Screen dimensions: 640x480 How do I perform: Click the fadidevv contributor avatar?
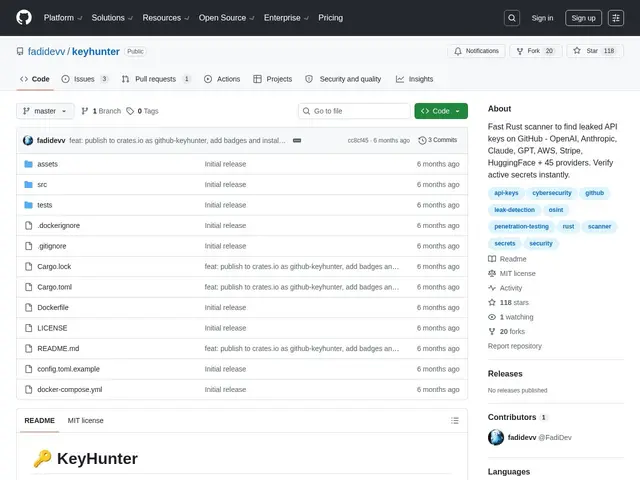click(496, 437)
